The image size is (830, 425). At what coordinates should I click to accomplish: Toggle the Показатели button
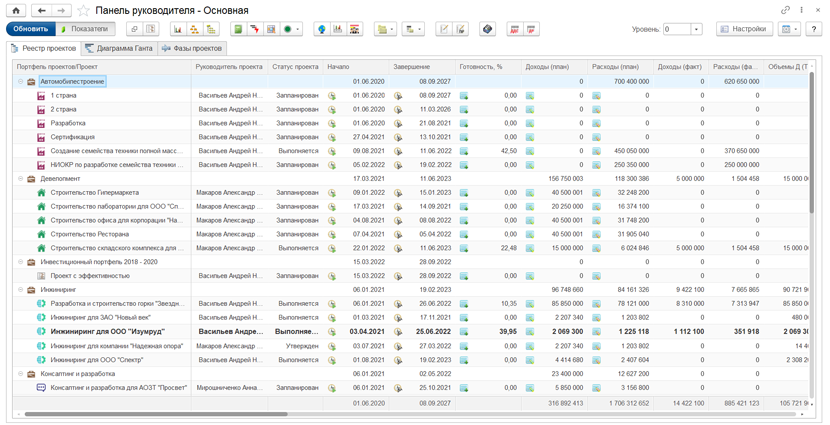[x=85, y=30]
